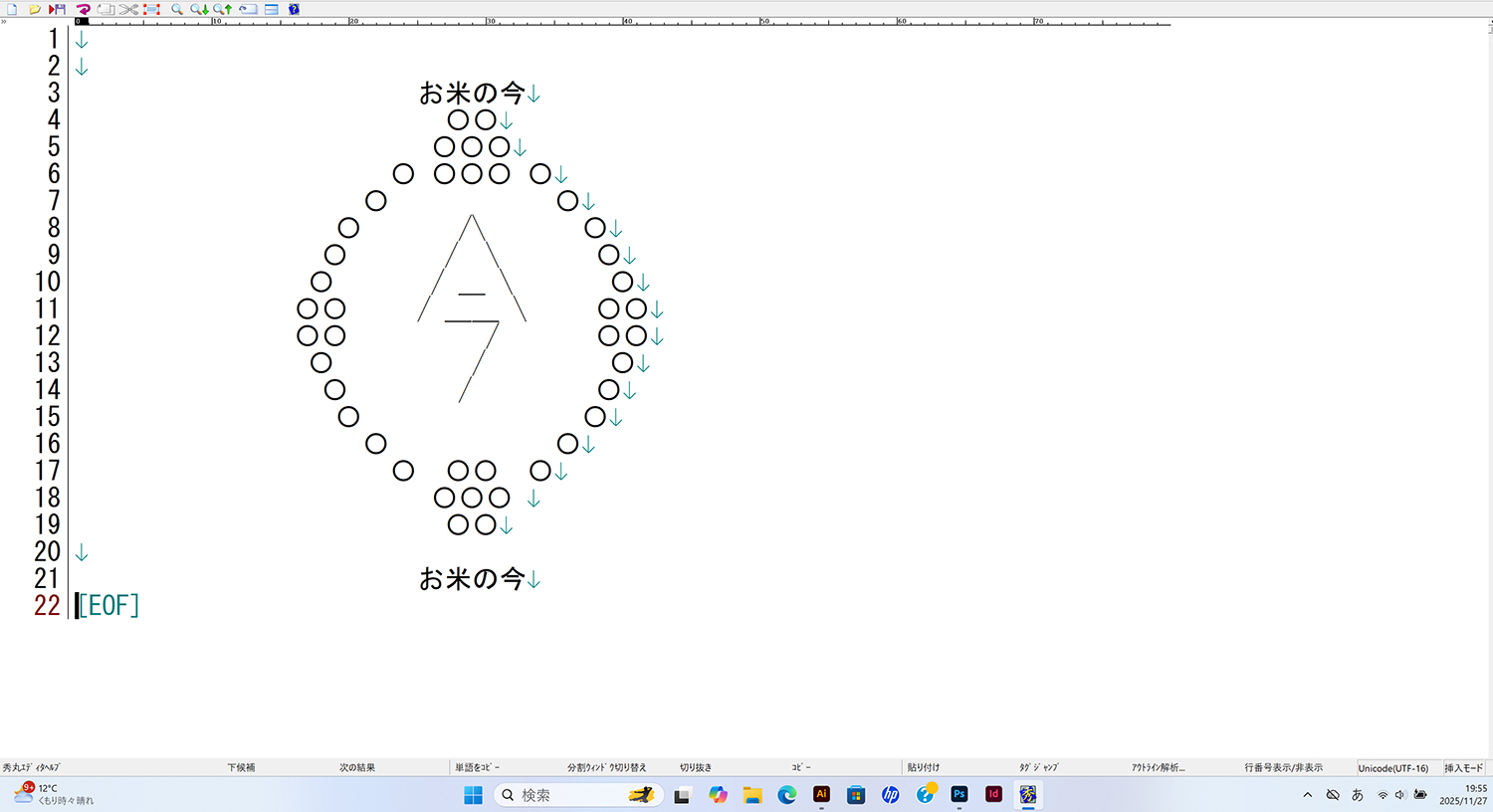Open help with the question mark icon
The width and height of the screenshot is (1493, 812).
[294, 9]
